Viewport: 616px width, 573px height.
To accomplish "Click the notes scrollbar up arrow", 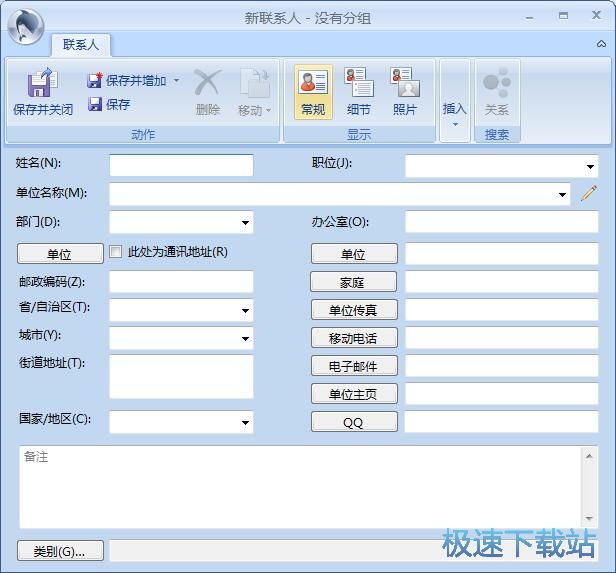I will click(x=589, y=456).
